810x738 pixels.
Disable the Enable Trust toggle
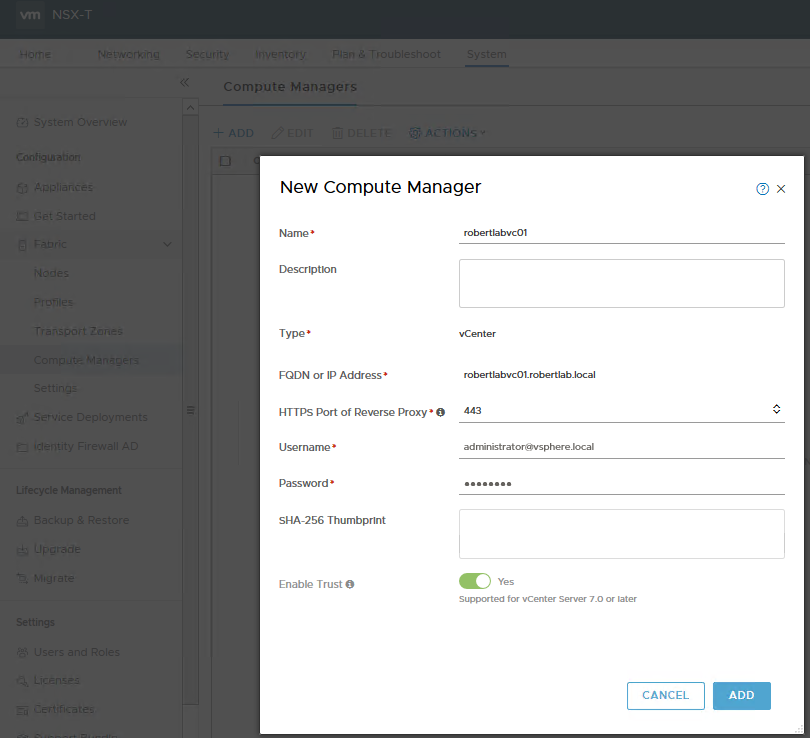(x=475, y=581)
